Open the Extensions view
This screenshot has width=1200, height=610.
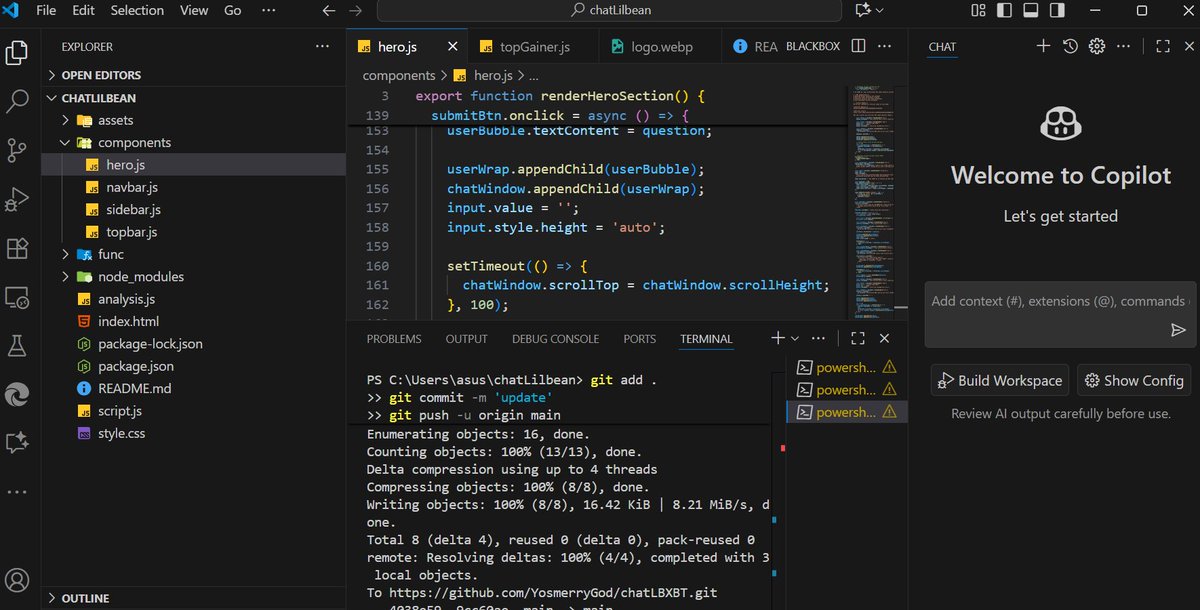click(17, 247)
